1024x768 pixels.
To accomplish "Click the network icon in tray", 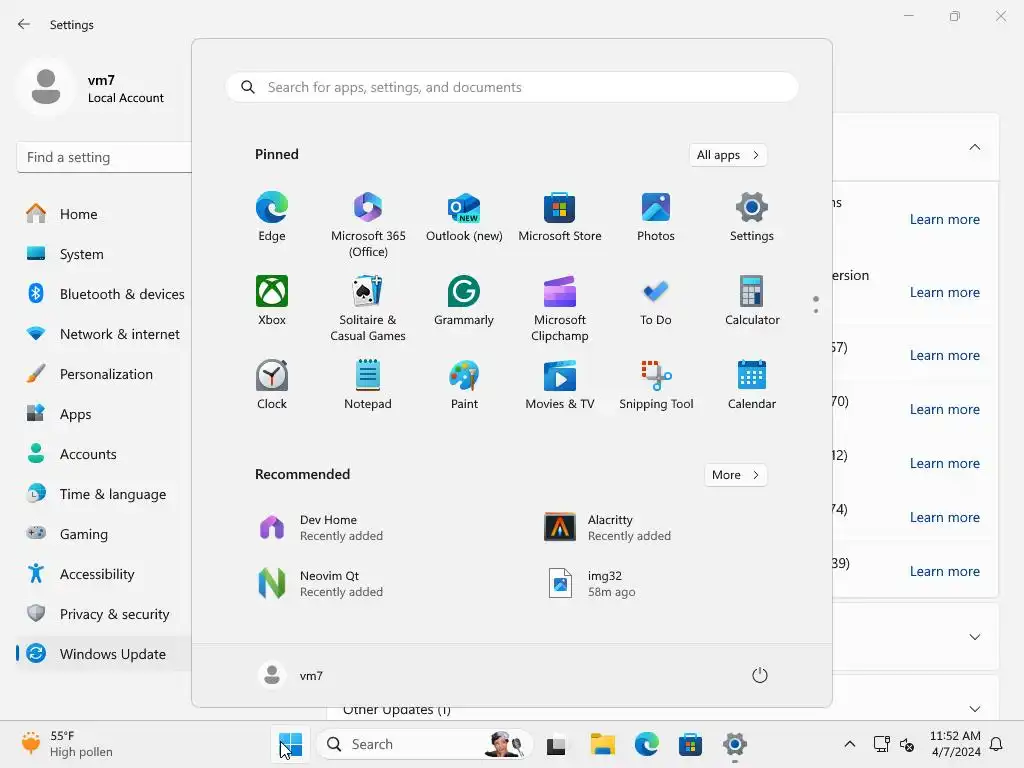I will pyautogui.click(x=882, y=744).
